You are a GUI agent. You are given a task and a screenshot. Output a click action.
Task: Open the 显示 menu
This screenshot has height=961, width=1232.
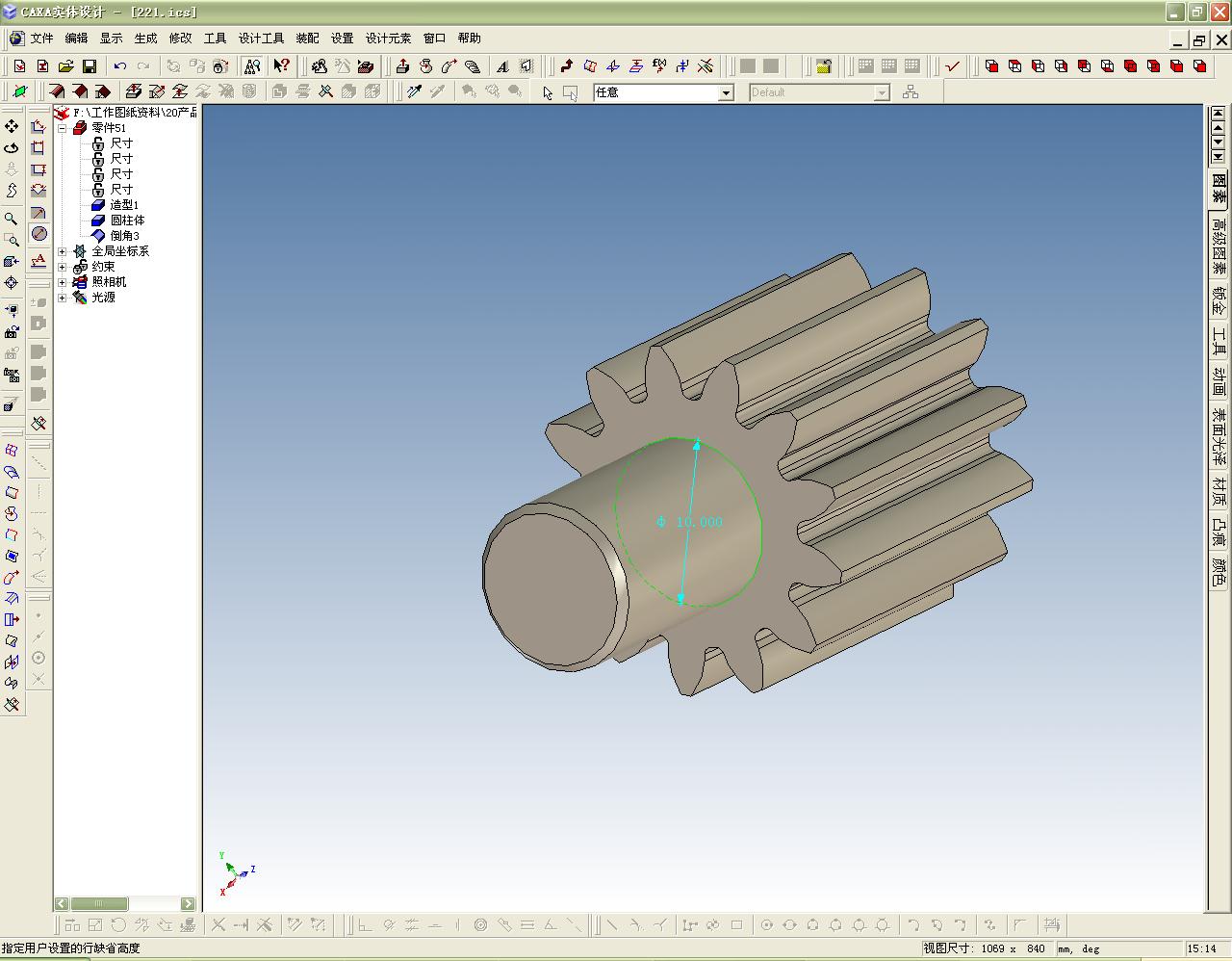[111, 39]
